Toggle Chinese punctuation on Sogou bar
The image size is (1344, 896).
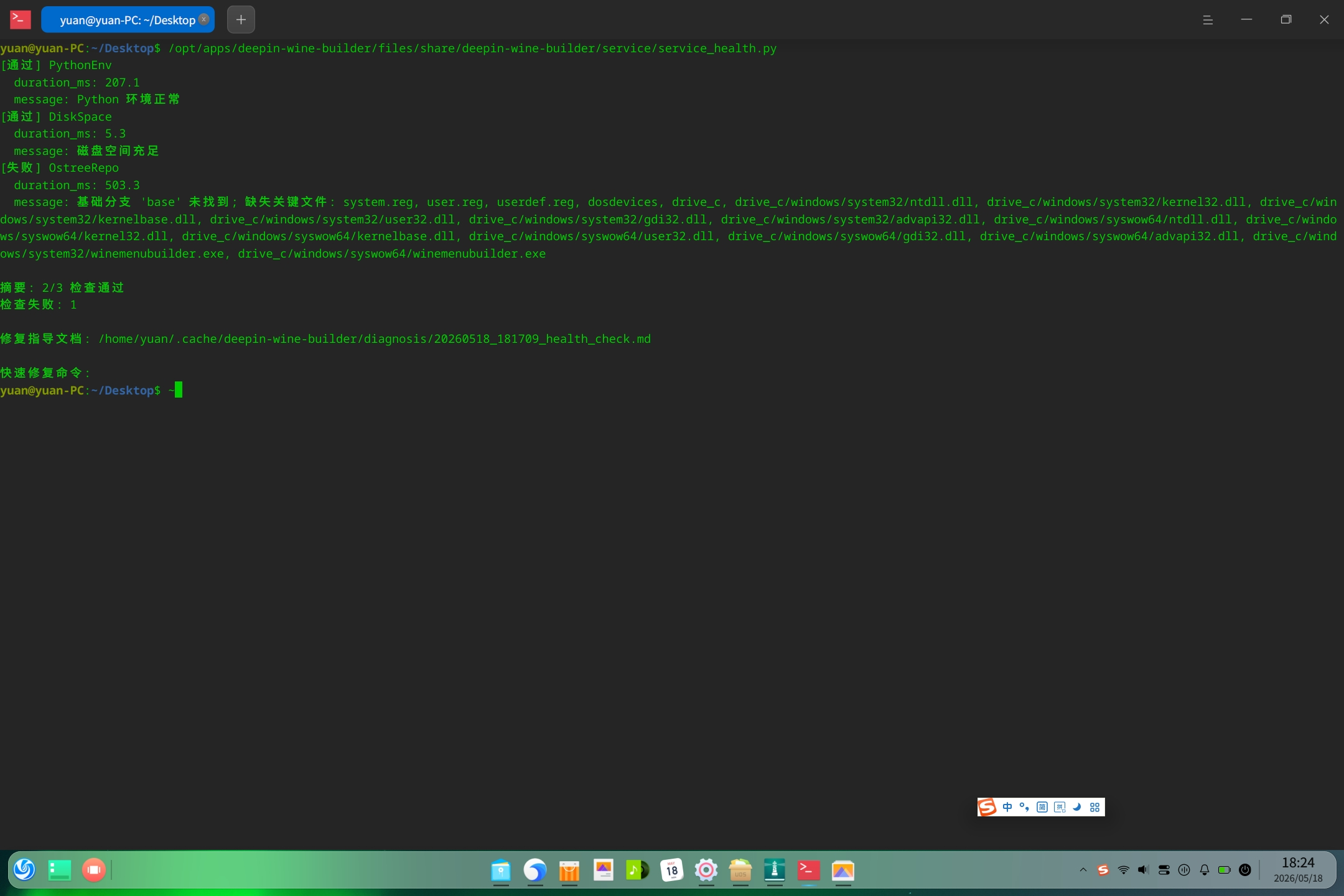pyautogui.click(x=1024, y=807)
